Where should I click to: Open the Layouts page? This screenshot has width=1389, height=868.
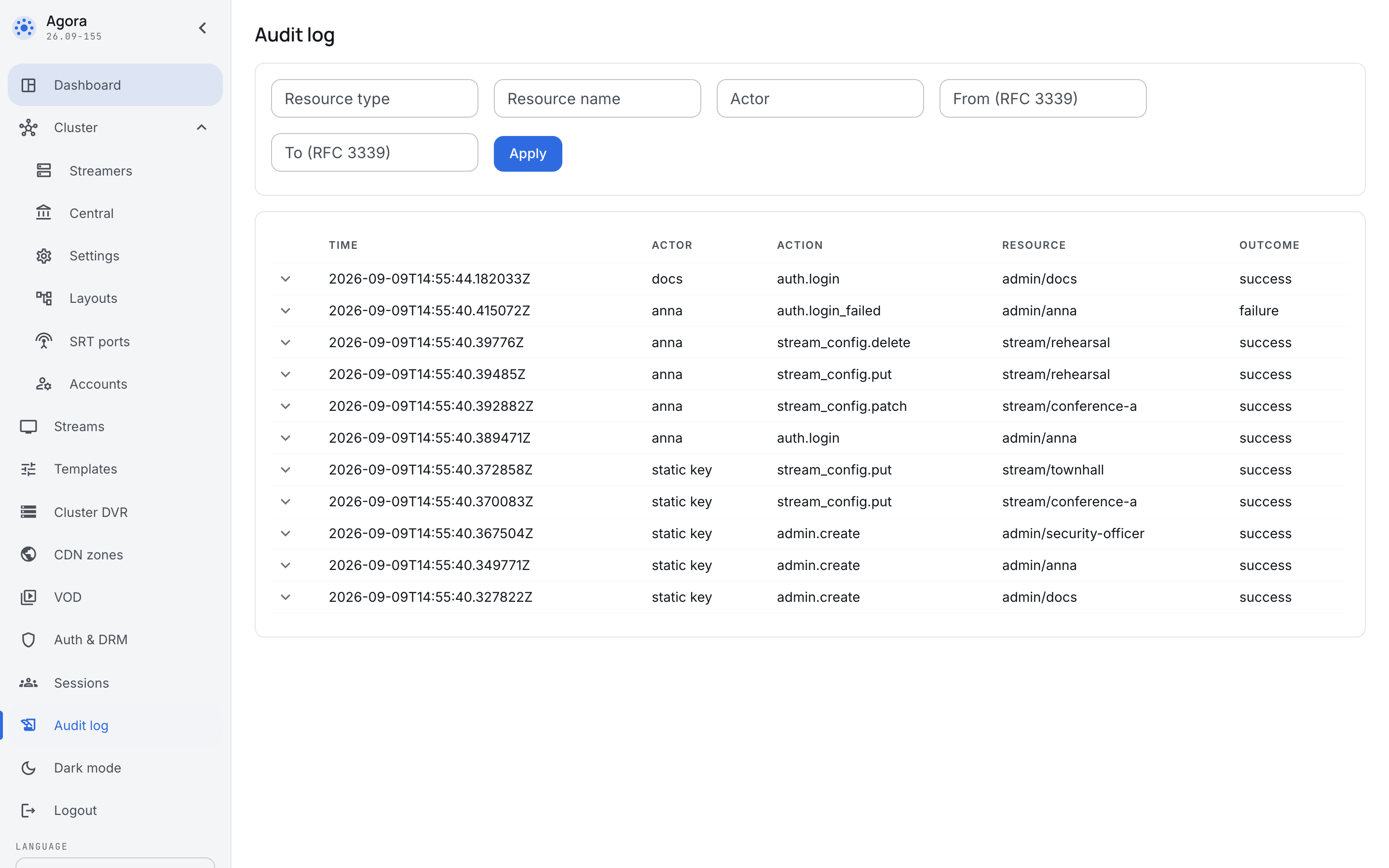tap(115, 298)
